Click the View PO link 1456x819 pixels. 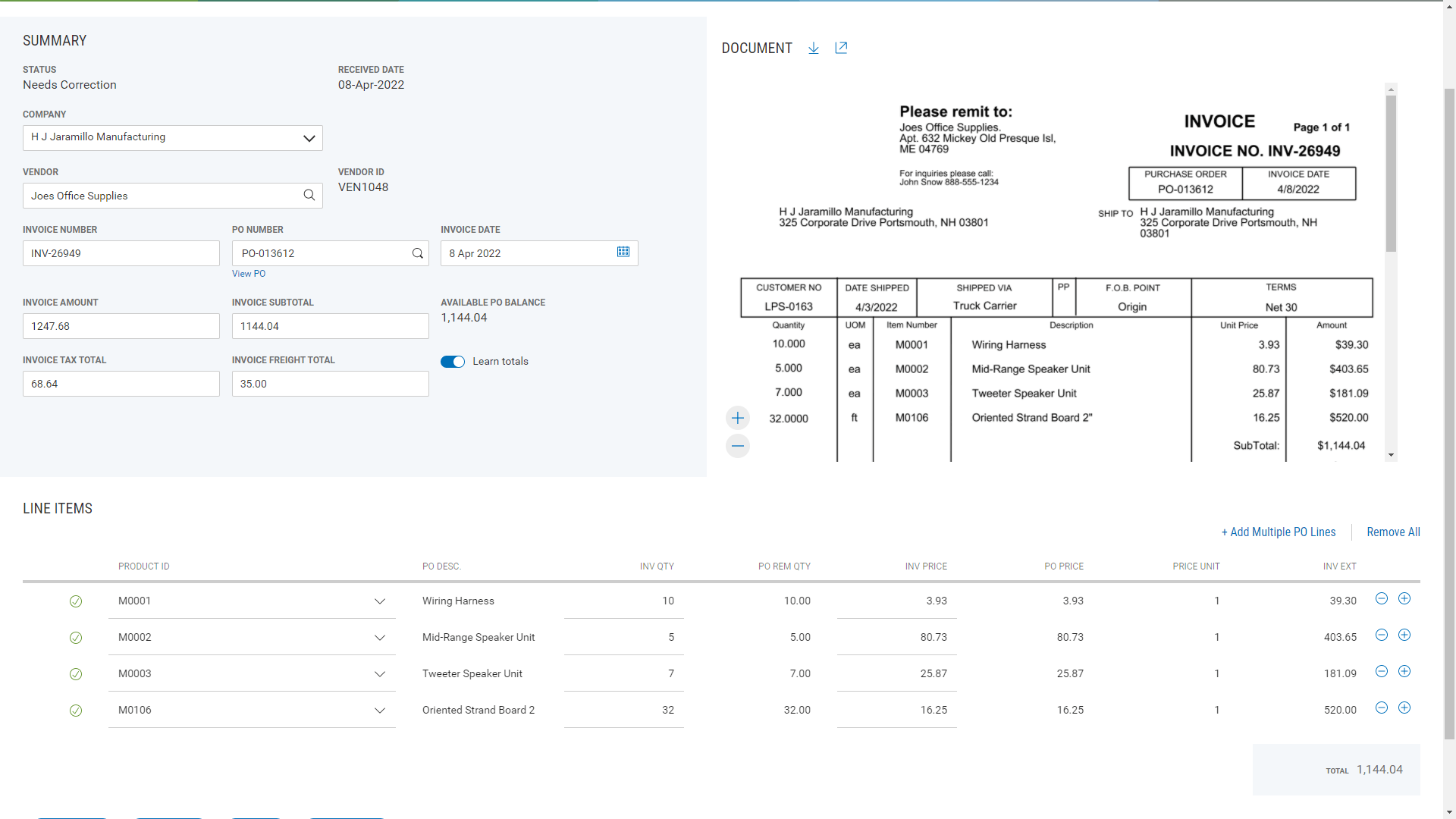tap(248, 274)
